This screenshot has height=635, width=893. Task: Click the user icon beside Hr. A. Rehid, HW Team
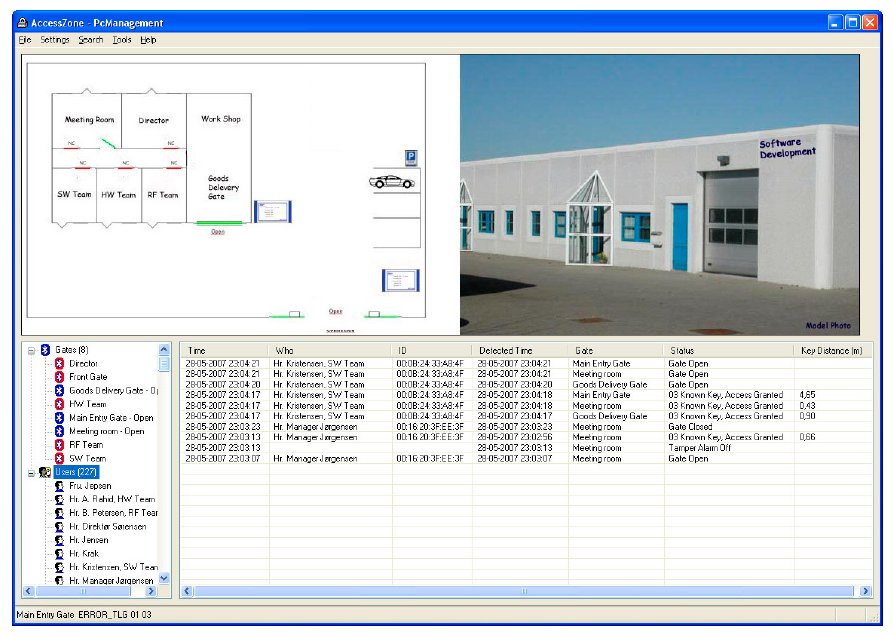tap(59, 499)
